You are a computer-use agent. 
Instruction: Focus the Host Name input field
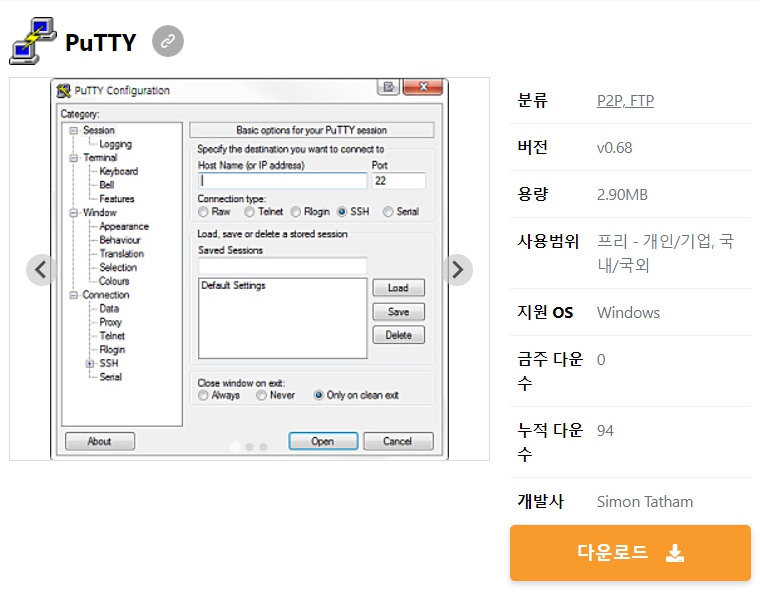click(283, 181)
